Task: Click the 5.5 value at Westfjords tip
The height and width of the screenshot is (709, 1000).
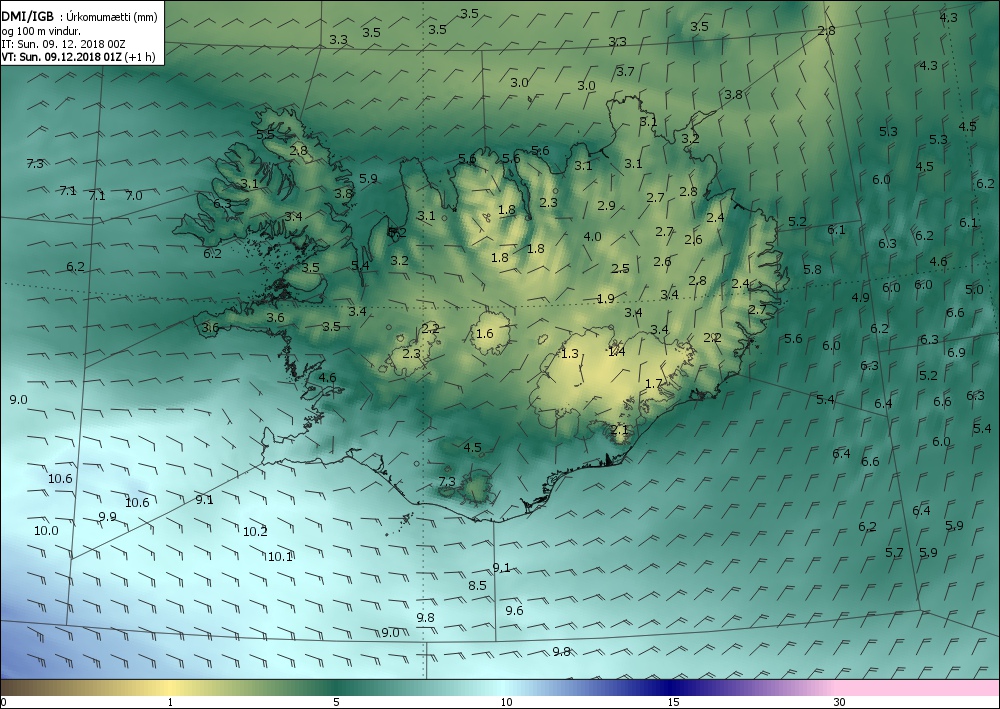Action: click(265, 134)
